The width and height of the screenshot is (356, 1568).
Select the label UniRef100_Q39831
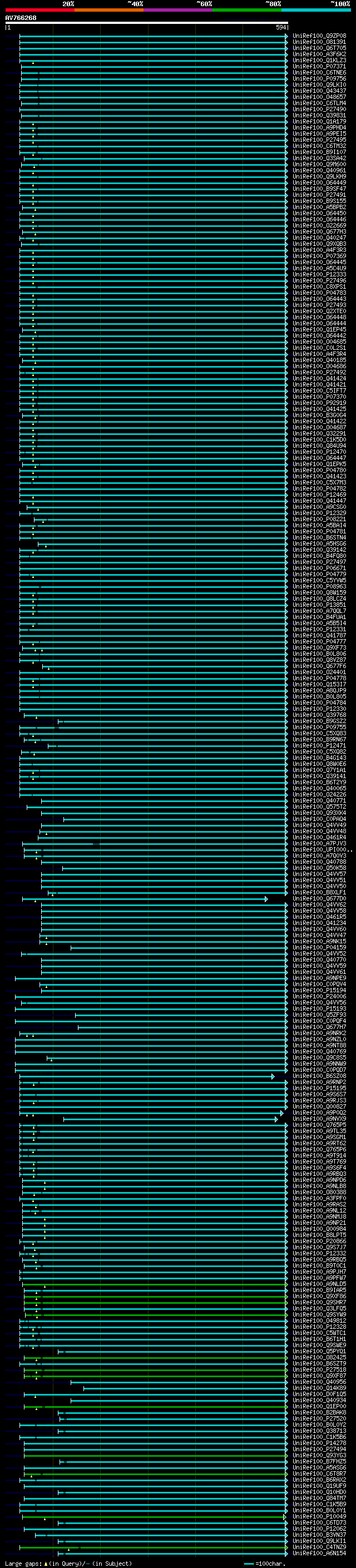pos(319,116)
